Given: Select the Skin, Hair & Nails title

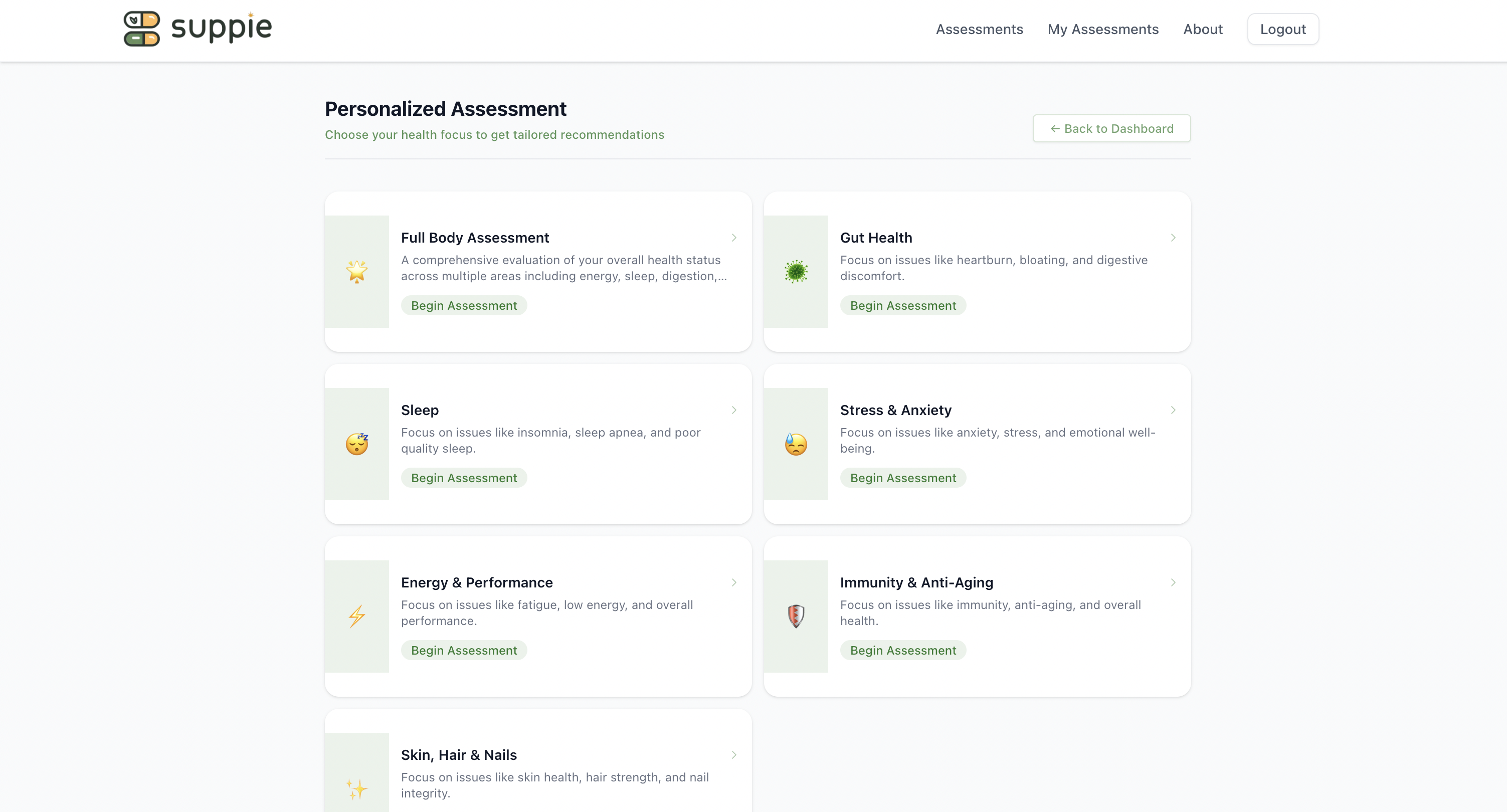Looking at the screenshot, I should click(459, 755).
